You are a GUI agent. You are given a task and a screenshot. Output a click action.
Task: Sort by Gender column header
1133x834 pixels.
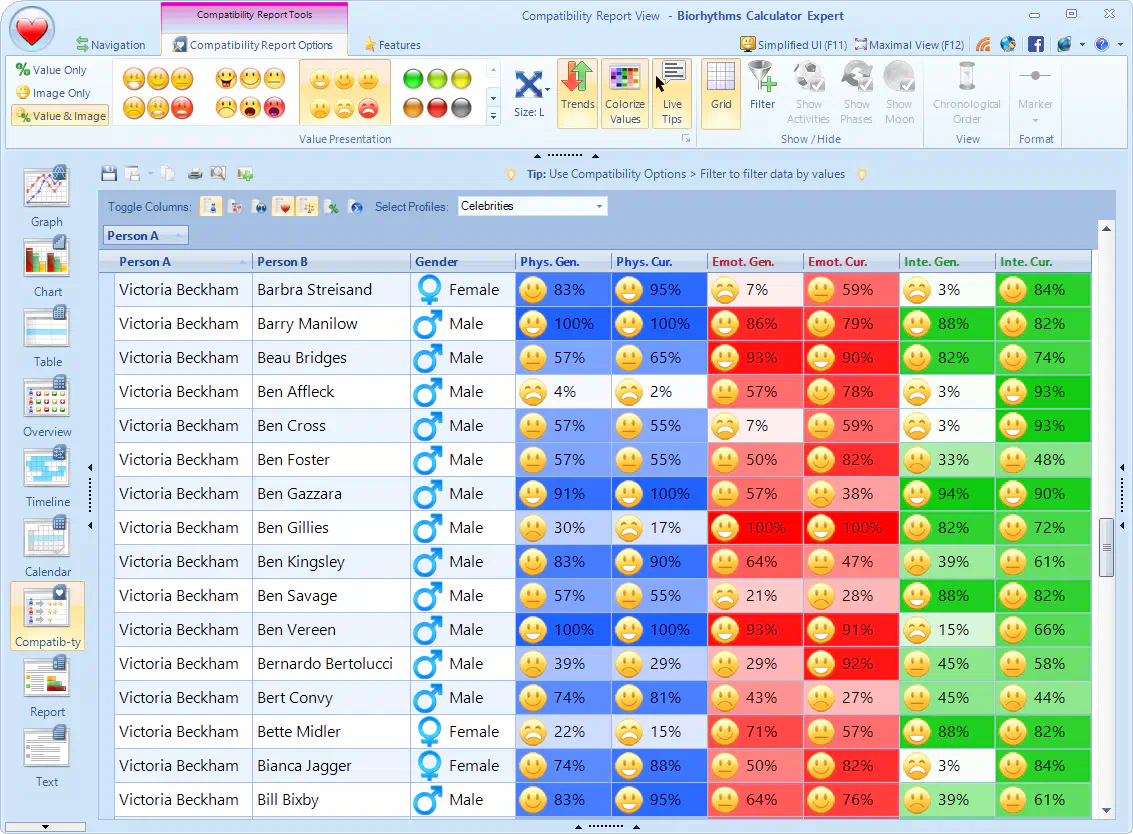tap(462, 262)
